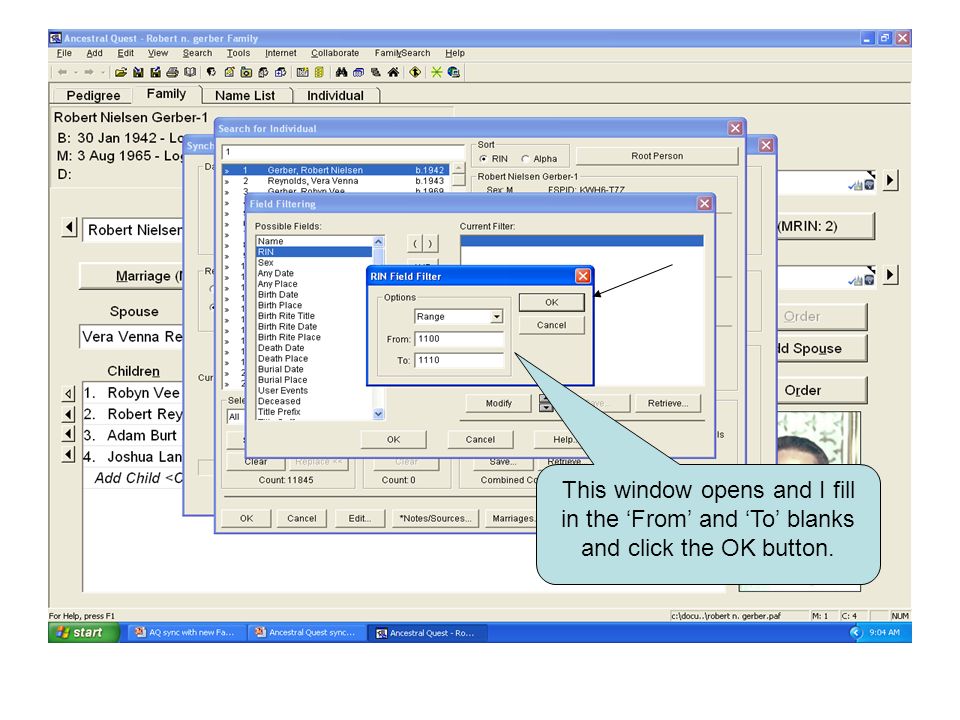
Task: Click the To input field with 1110
Action: click(459, 360)
